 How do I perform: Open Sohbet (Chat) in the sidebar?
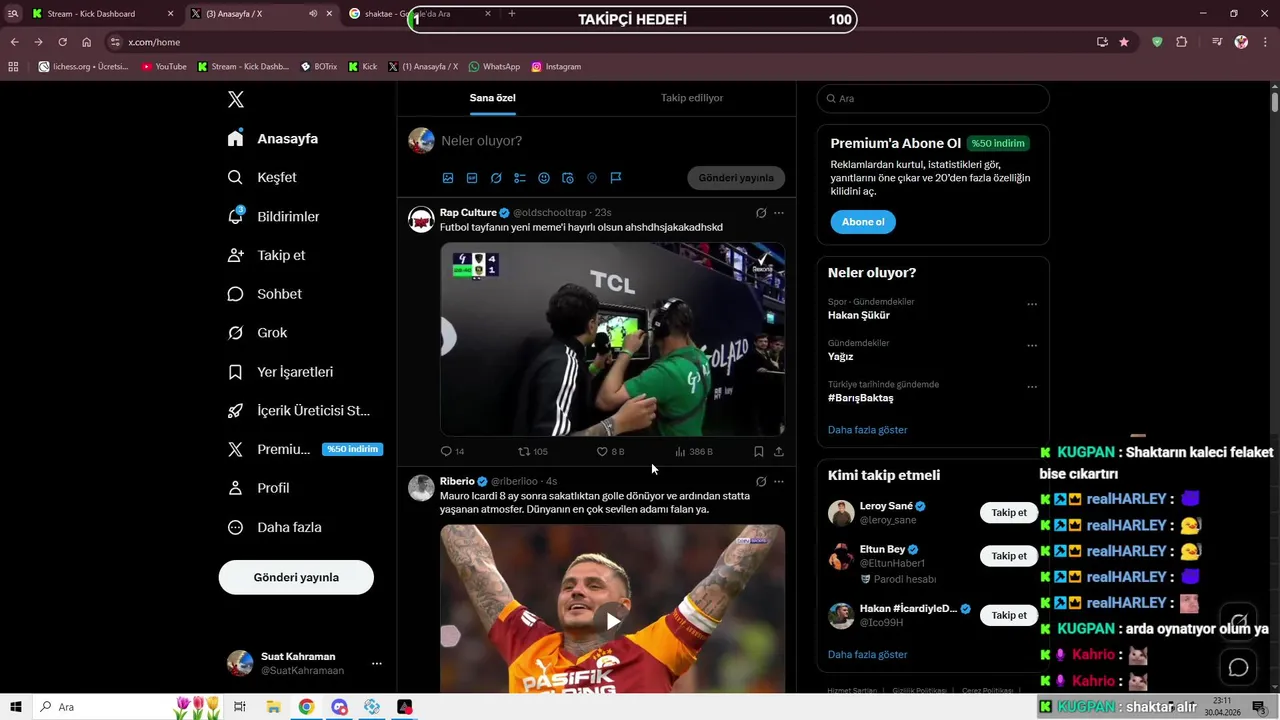264,294
